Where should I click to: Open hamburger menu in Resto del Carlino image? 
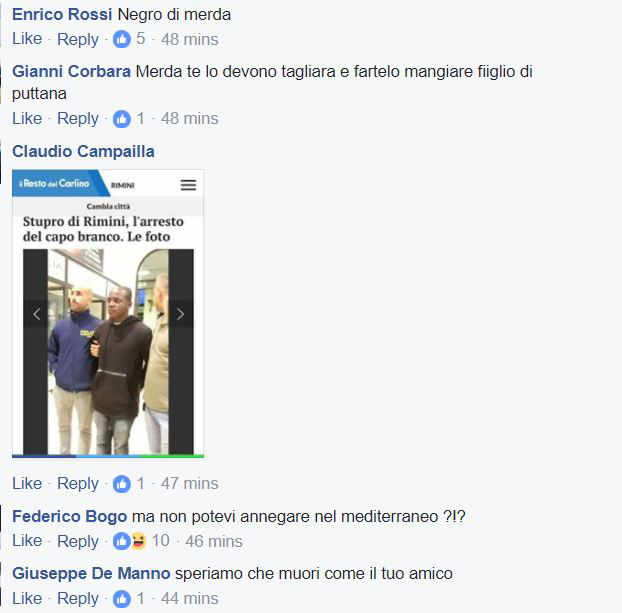pos(188,185)
